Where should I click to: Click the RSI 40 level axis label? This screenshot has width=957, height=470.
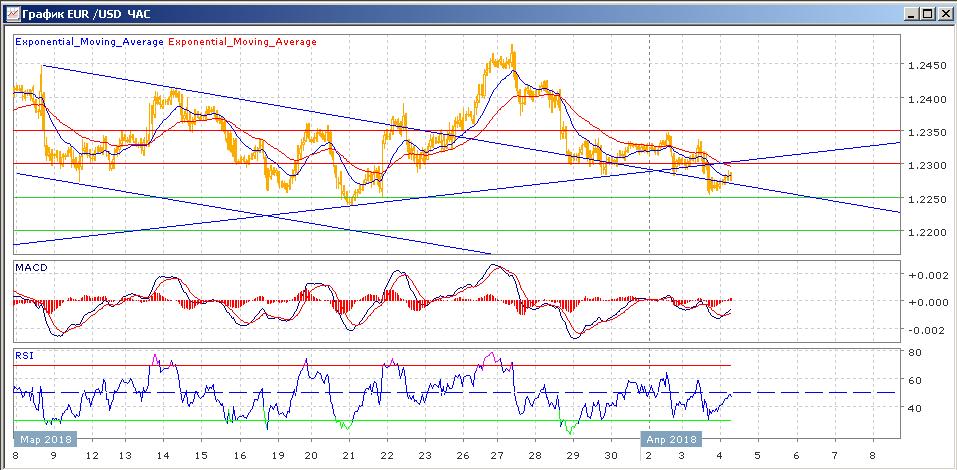[914, 408]
